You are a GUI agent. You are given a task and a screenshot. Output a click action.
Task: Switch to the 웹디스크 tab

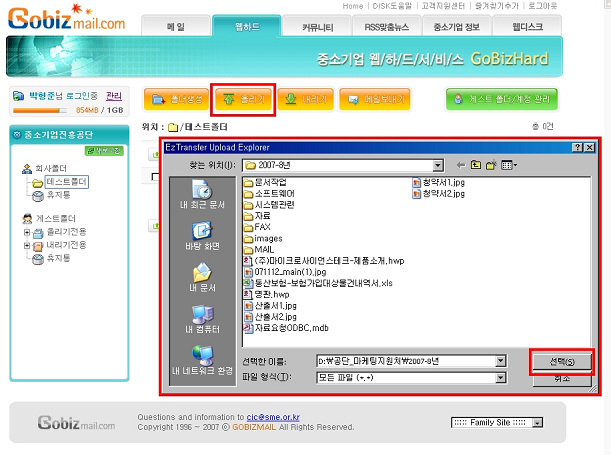pyautogui.click(x=527, y=27)
